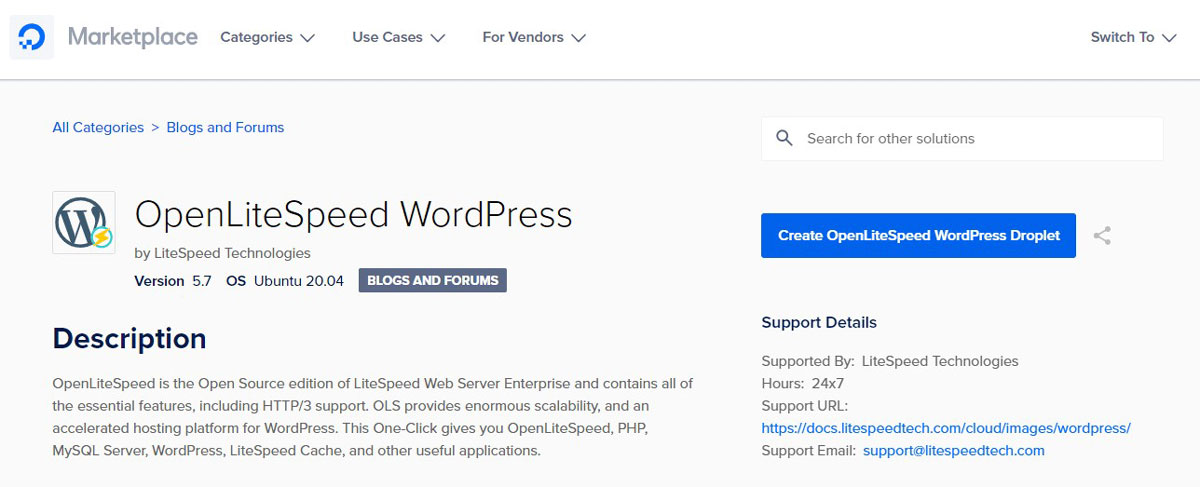Open Blogs and Forums breadcrumb link
The height and width of the screenshot is (487, 1200).
point(225,127)
